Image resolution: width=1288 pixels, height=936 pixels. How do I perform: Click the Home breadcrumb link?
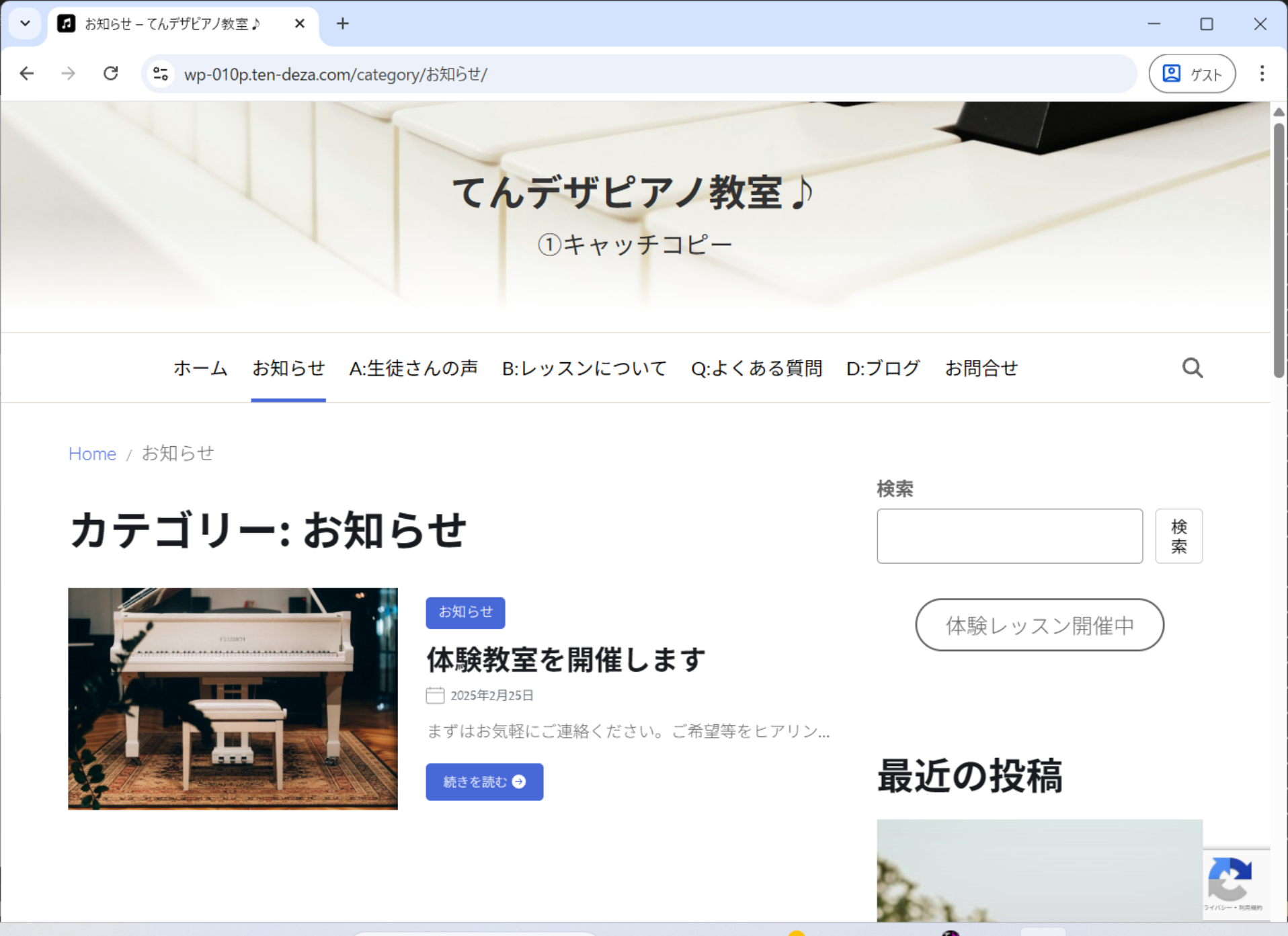tap(92, 454)
